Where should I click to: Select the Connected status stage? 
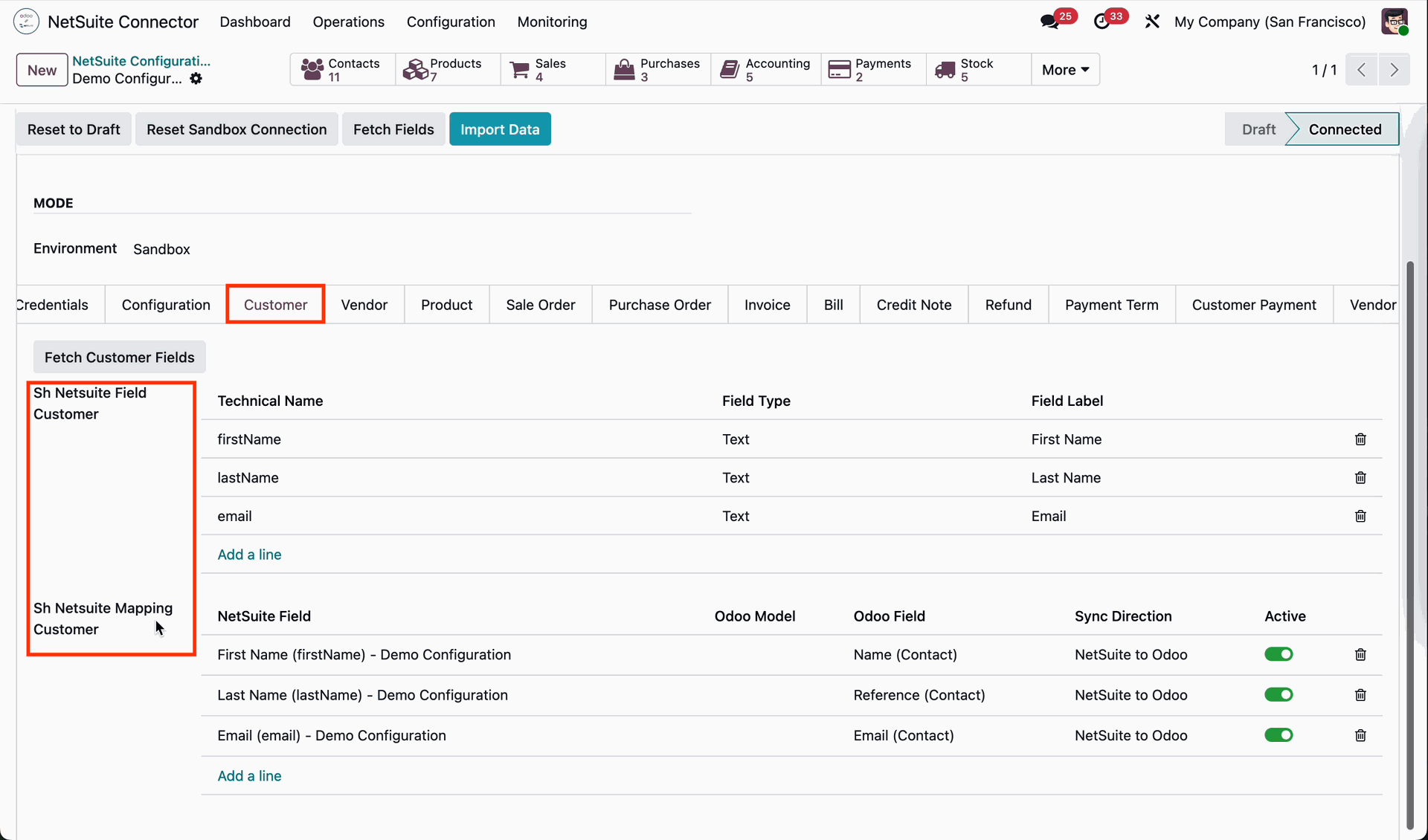(x=1345, y=129)
